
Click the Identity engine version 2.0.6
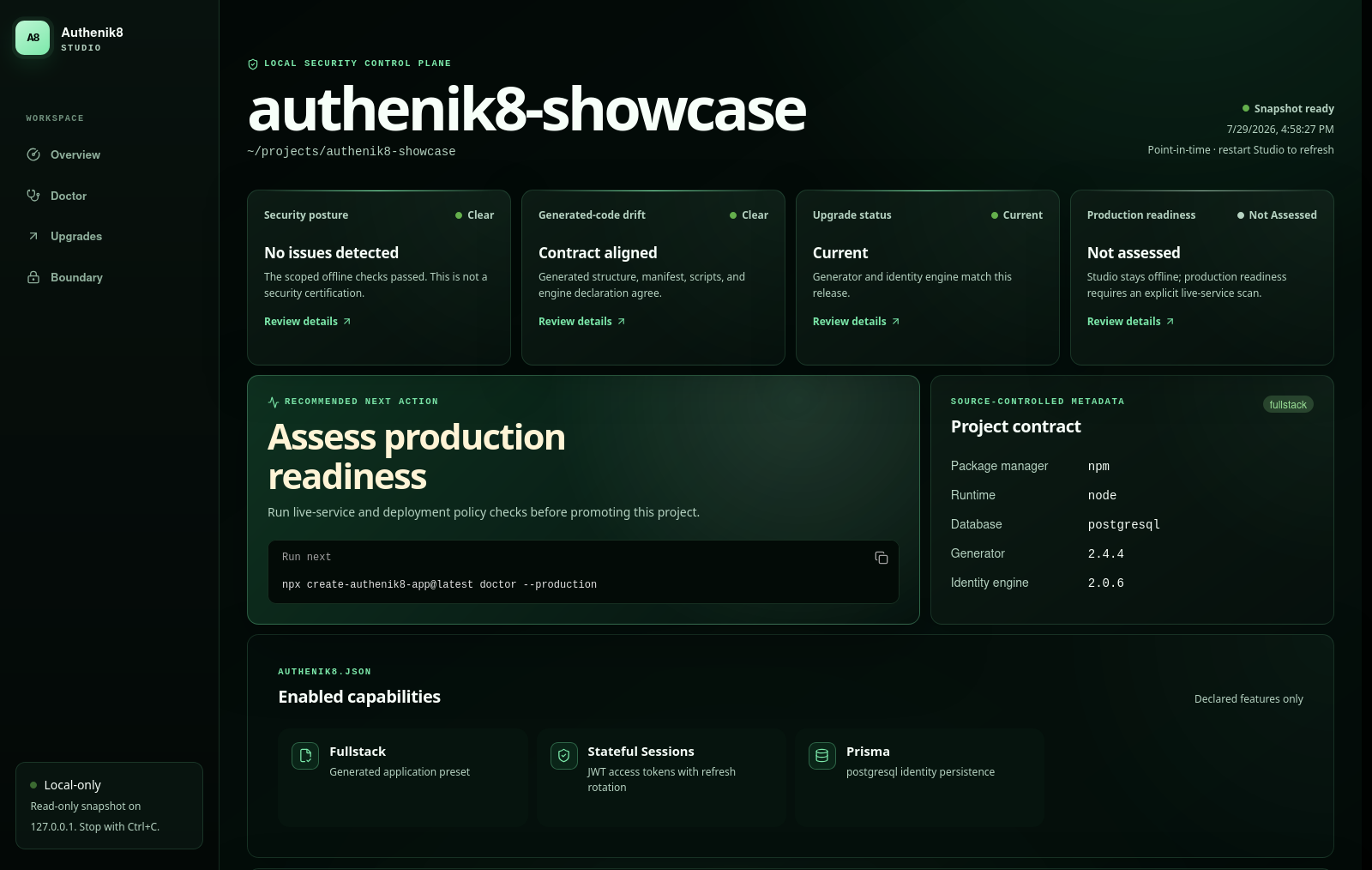(1105, 583)
